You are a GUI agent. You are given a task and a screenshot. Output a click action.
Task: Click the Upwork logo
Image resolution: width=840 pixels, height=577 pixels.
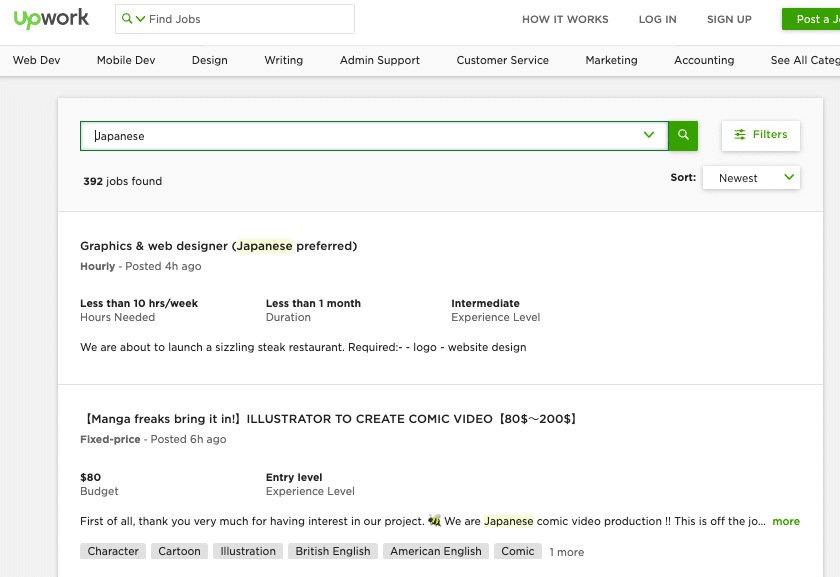pos(51,19)
